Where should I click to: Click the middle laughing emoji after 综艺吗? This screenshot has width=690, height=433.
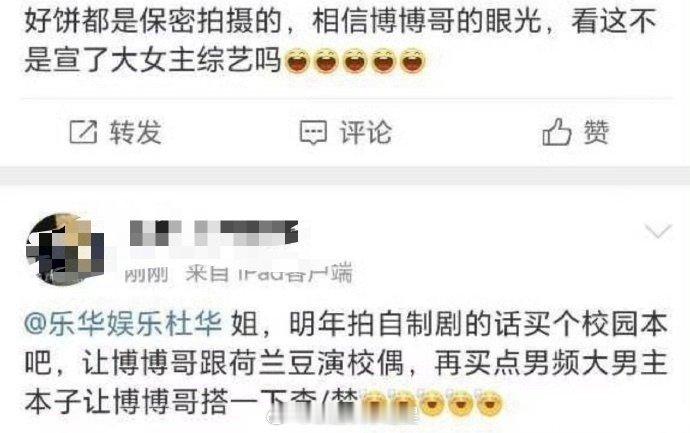(x=355, y=60)
